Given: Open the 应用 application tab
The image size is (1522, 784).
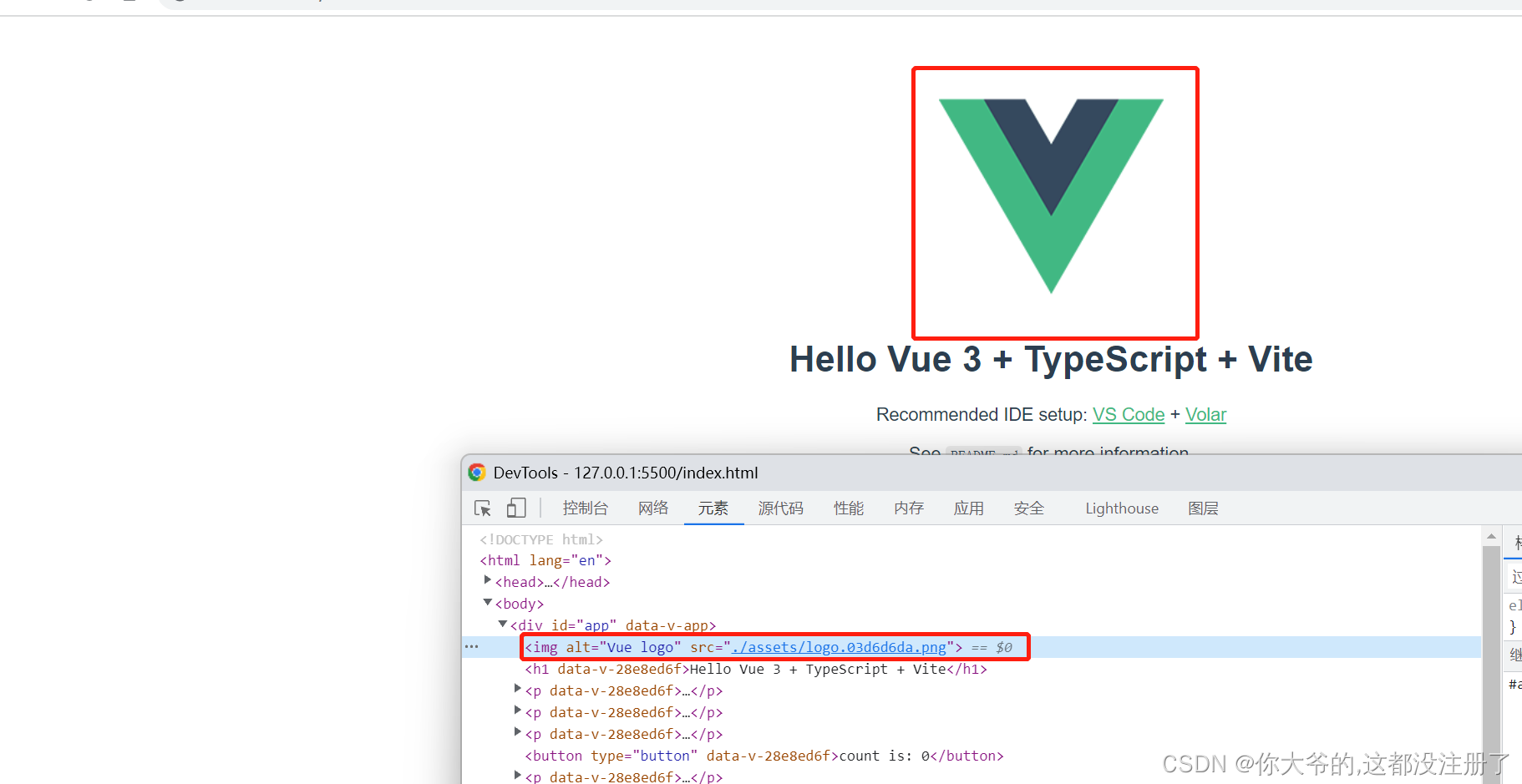Looking at the screenshot, I should (969, 508).
